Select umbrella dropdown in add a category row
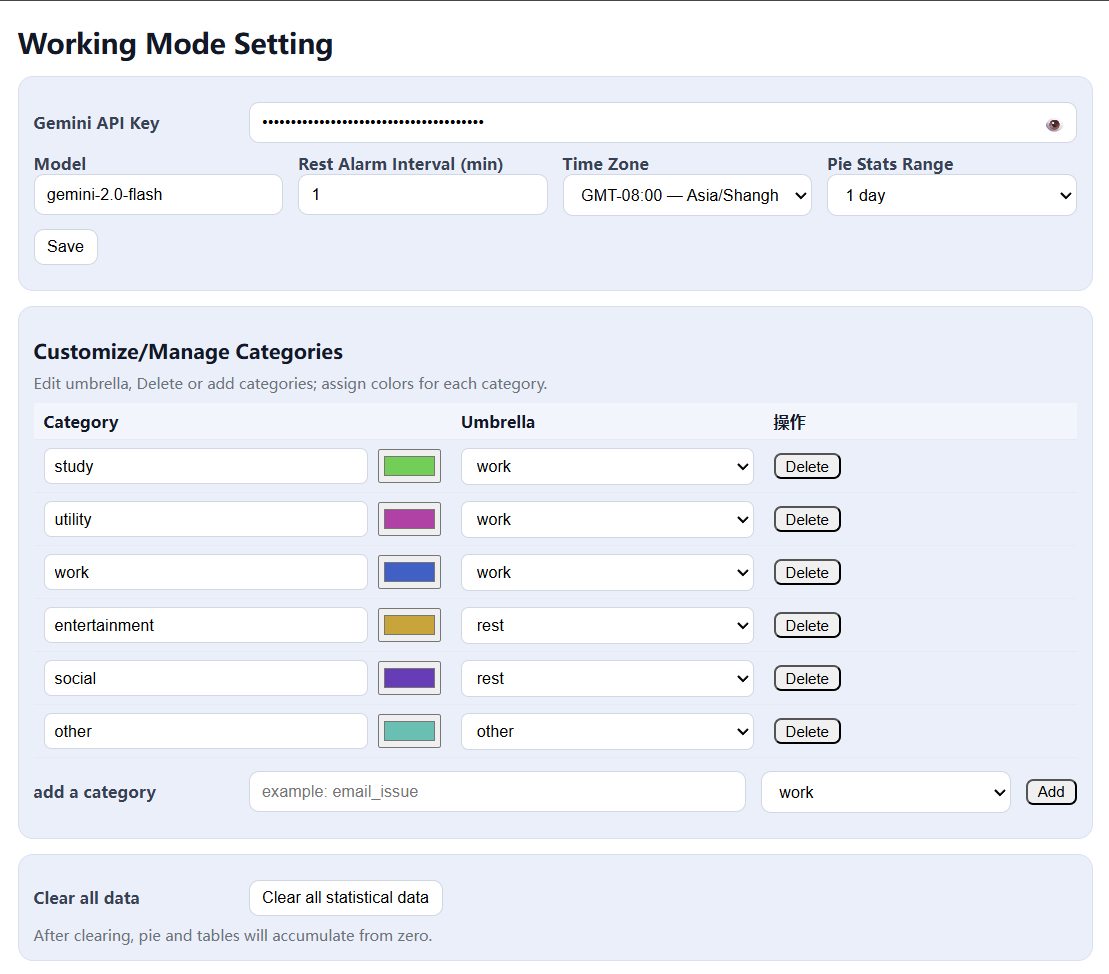This screenshot has height=974, width=1109. 886,792
